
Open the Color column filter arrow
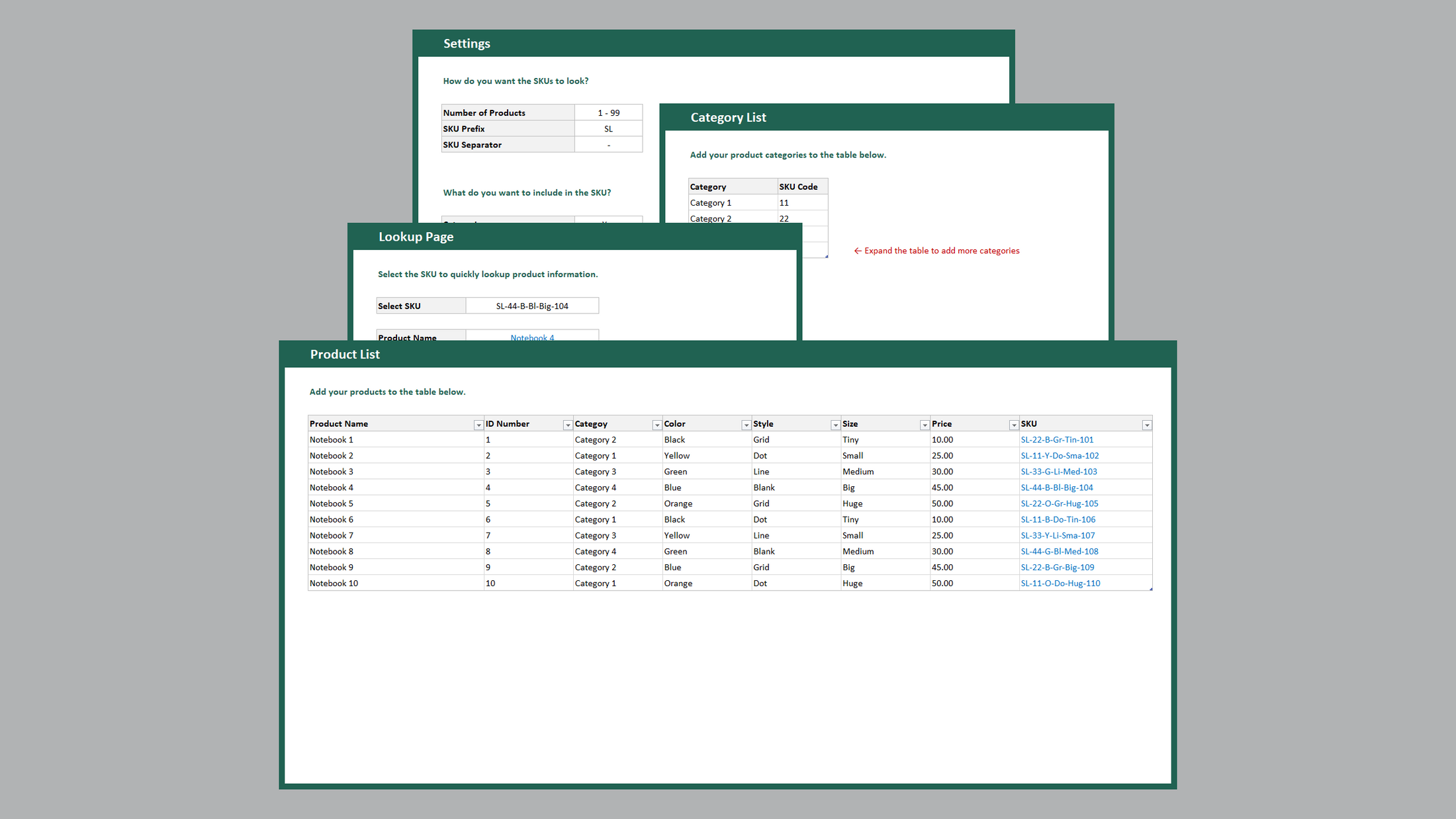click(x=746, y=425)
